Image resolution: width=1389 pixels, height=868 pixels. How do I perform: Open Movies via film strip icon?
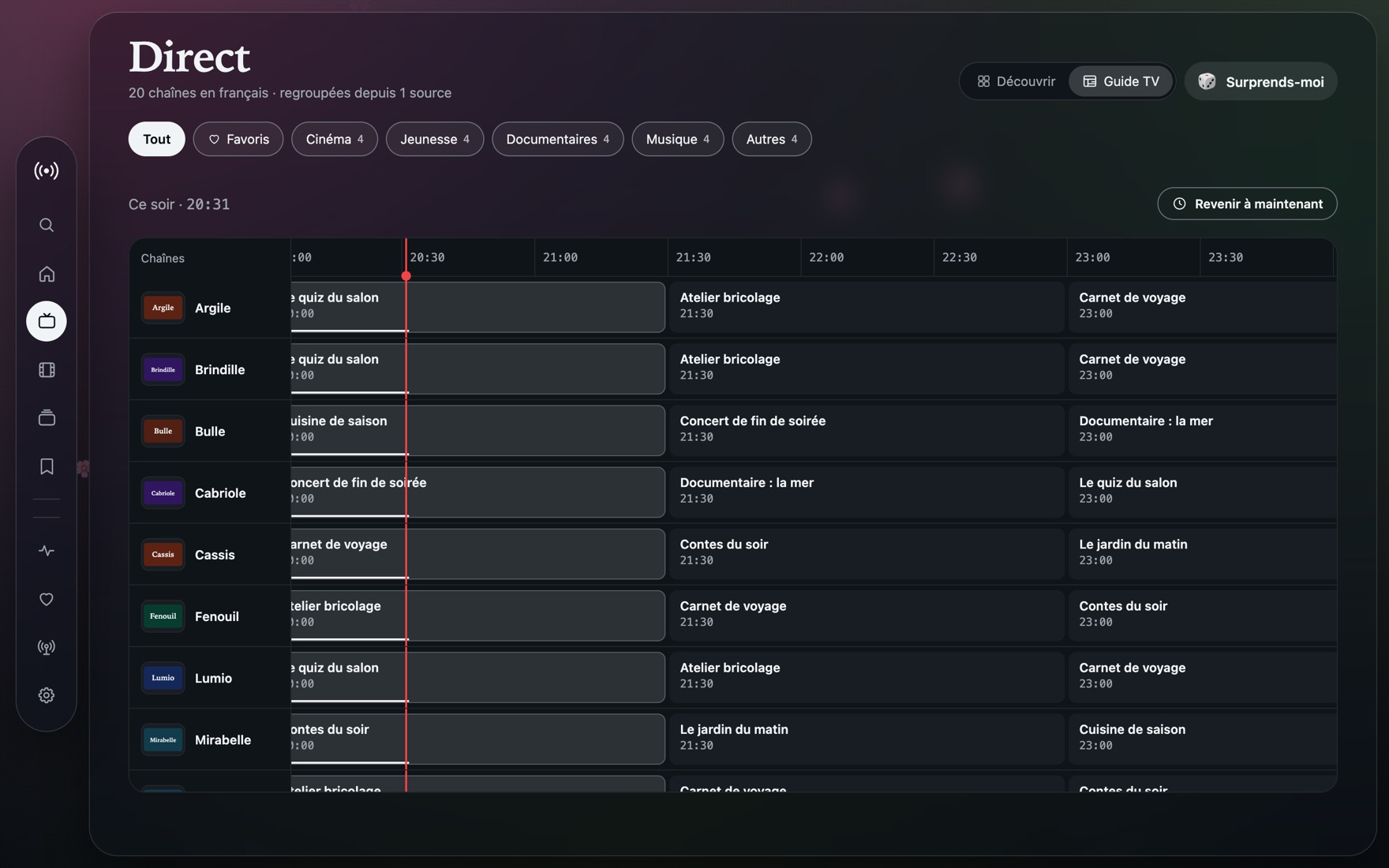(47, 370)
